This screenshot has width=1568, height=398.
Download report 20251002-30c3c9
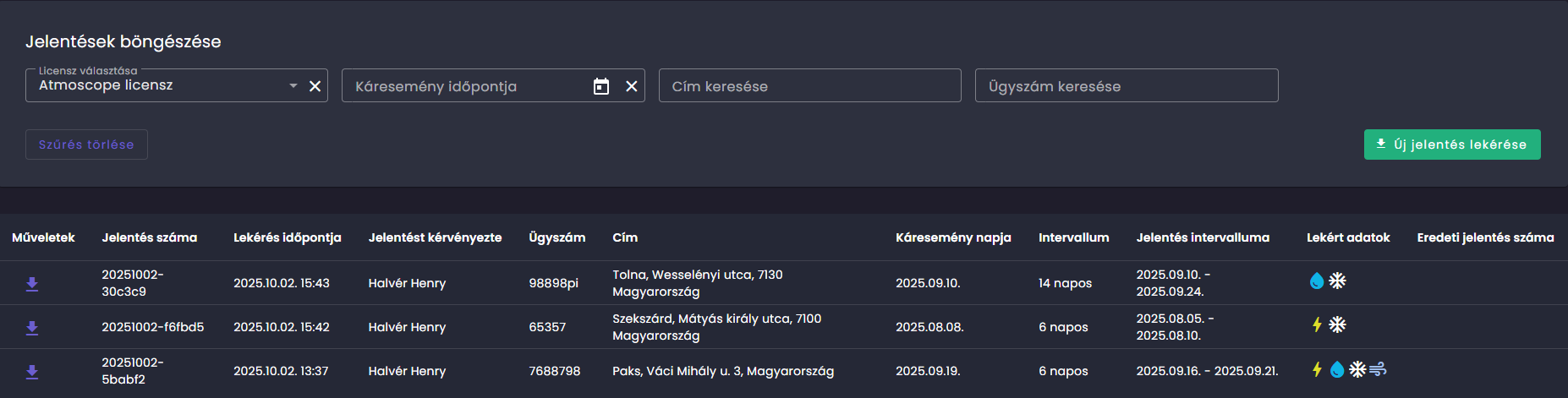[32, 284]
